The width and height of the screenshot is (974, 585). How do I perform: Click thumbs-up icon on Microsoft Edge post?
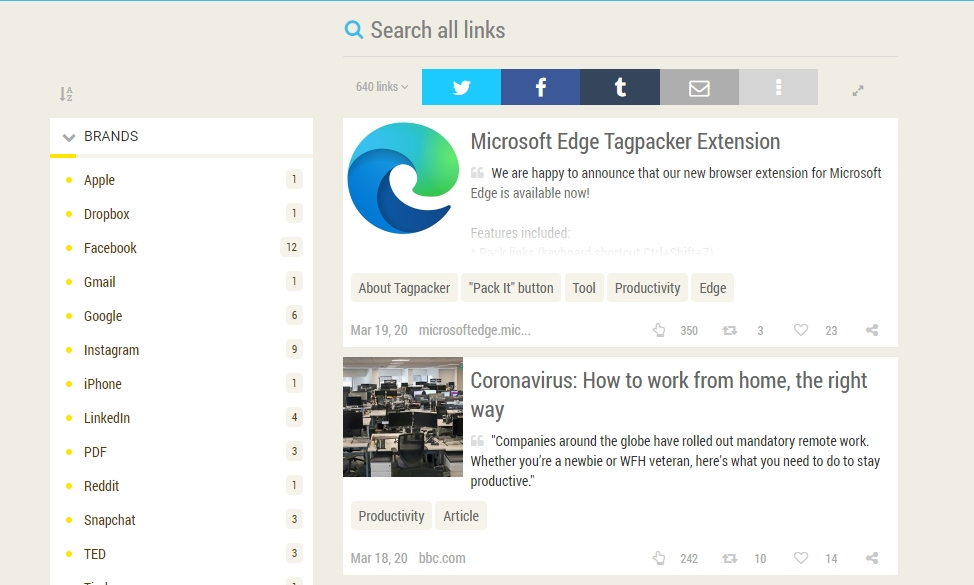pos(659,330)
